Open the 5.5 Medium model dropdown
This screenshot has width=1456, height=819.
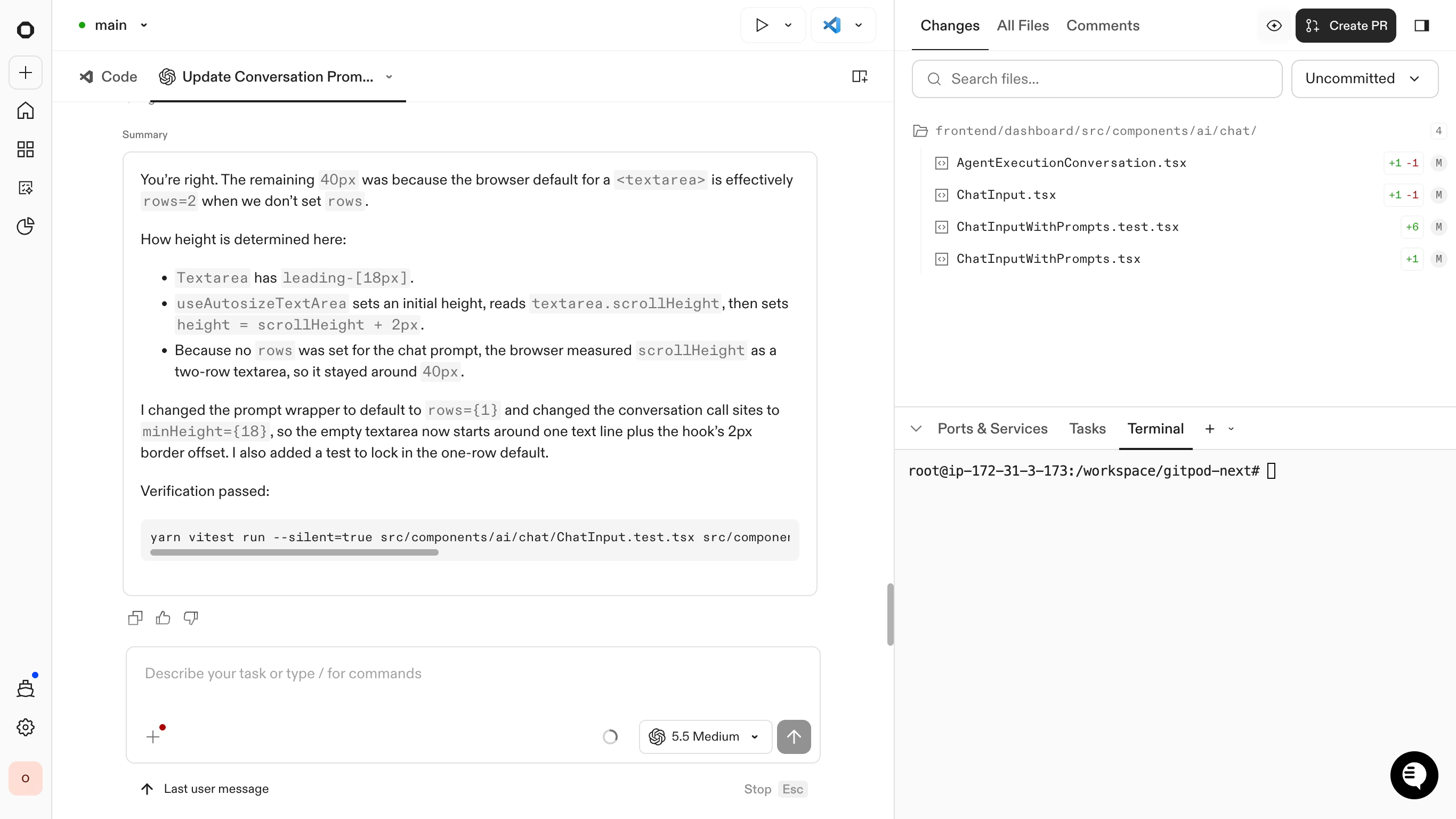[705, 736]
